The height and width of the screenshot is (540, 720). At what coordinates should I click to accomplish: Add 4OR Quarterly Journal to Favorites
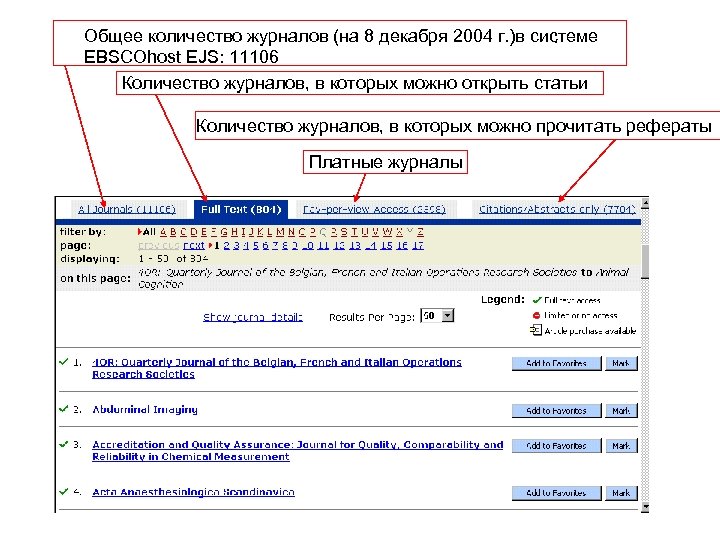pos(557,363)
